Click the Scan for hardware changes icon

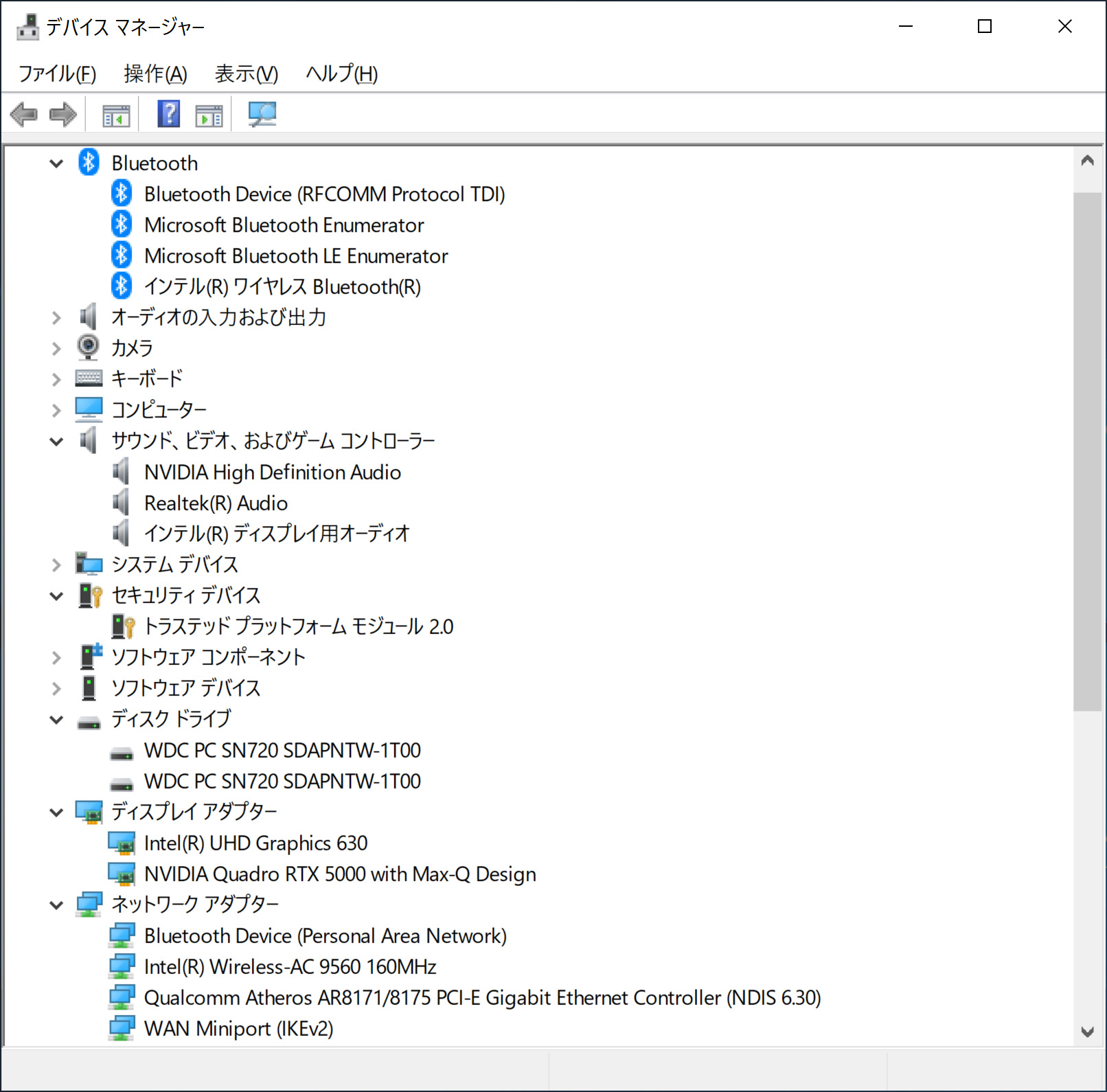coord(261,114)
